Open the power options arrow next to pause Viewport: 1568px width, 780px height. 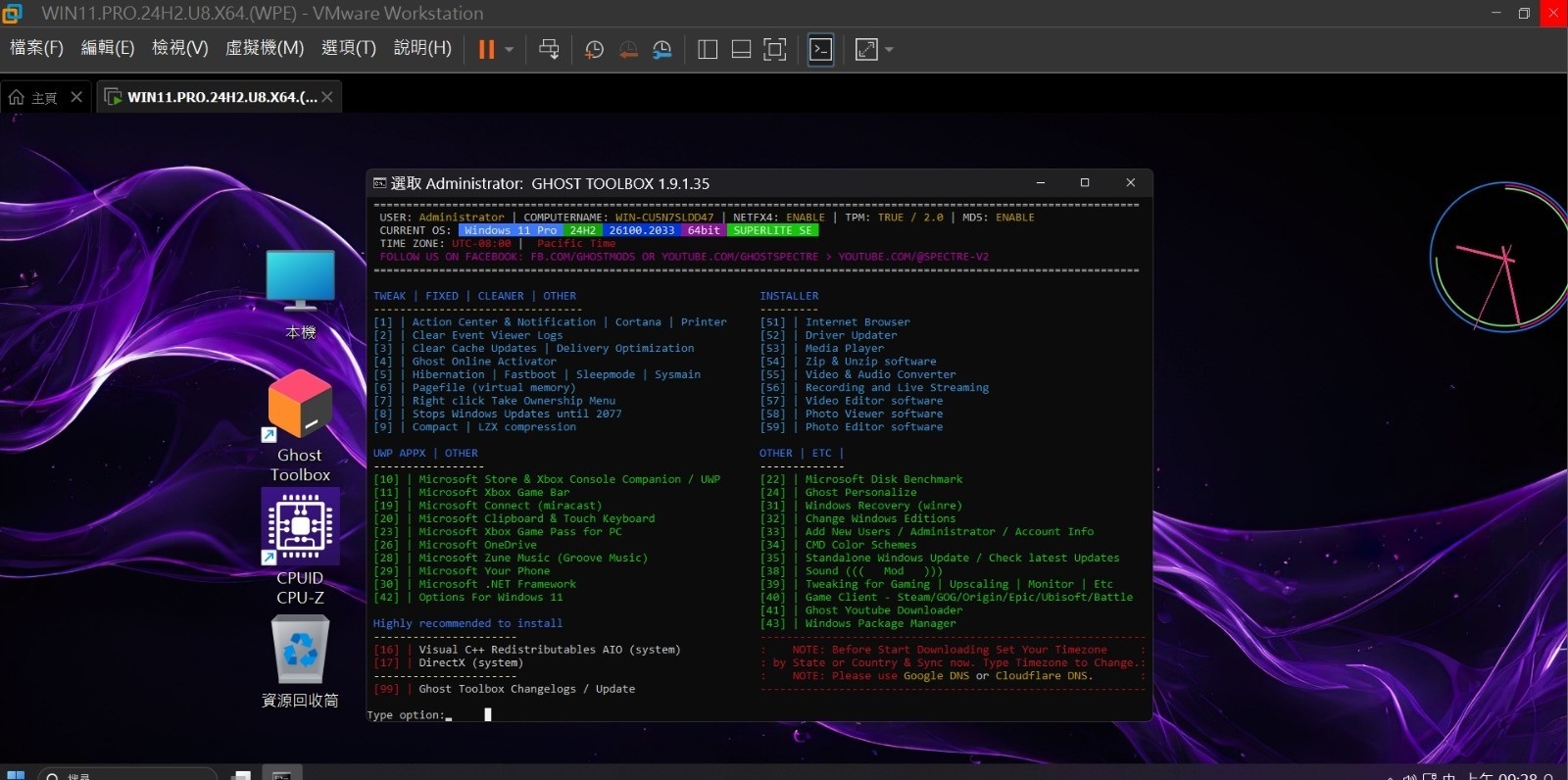[509, 49]
